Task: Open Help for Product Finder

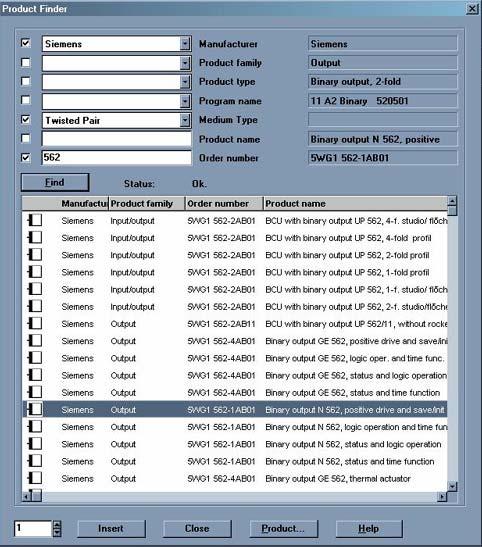Action: coord(369,529)
